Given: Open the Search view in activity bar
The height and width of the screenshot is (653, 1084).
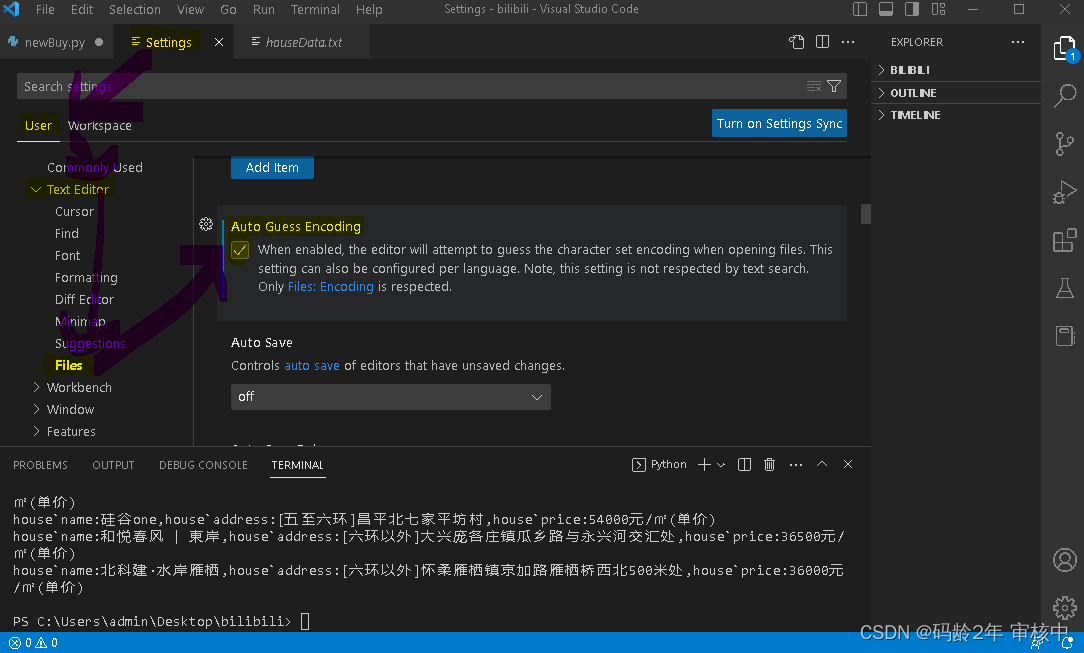Looking at the screenshot, I should tap(1065, 95).
